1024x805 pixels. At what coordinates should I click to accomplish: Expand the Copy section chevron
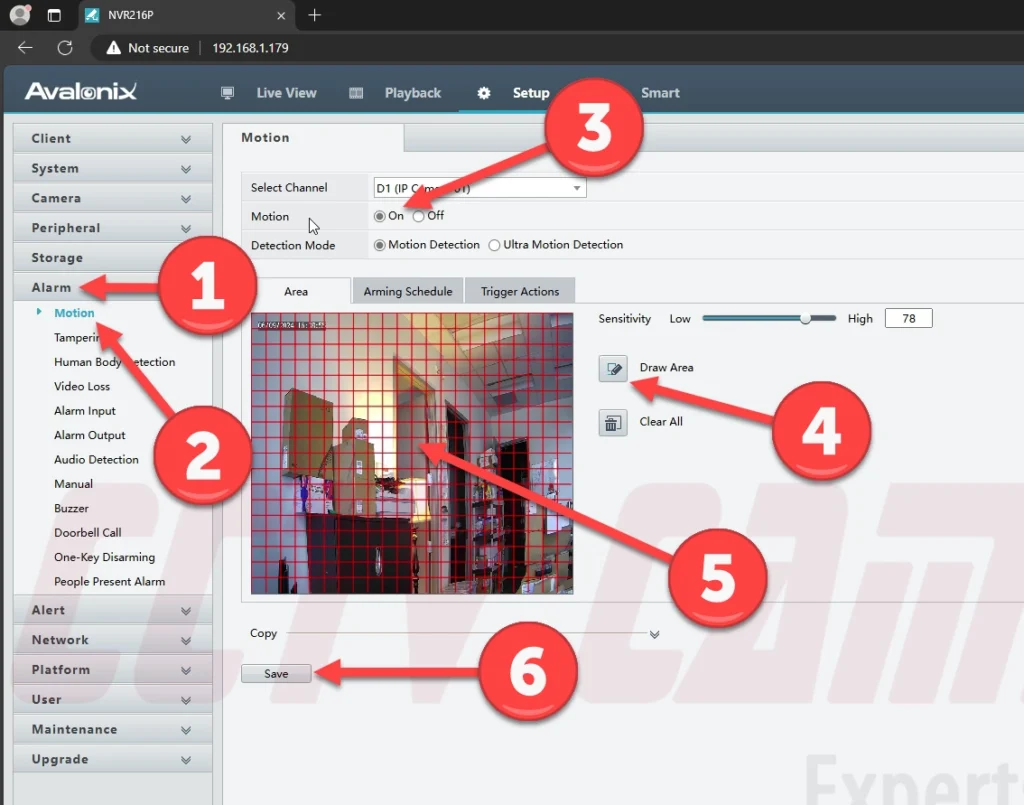click(x=655, y=634)
